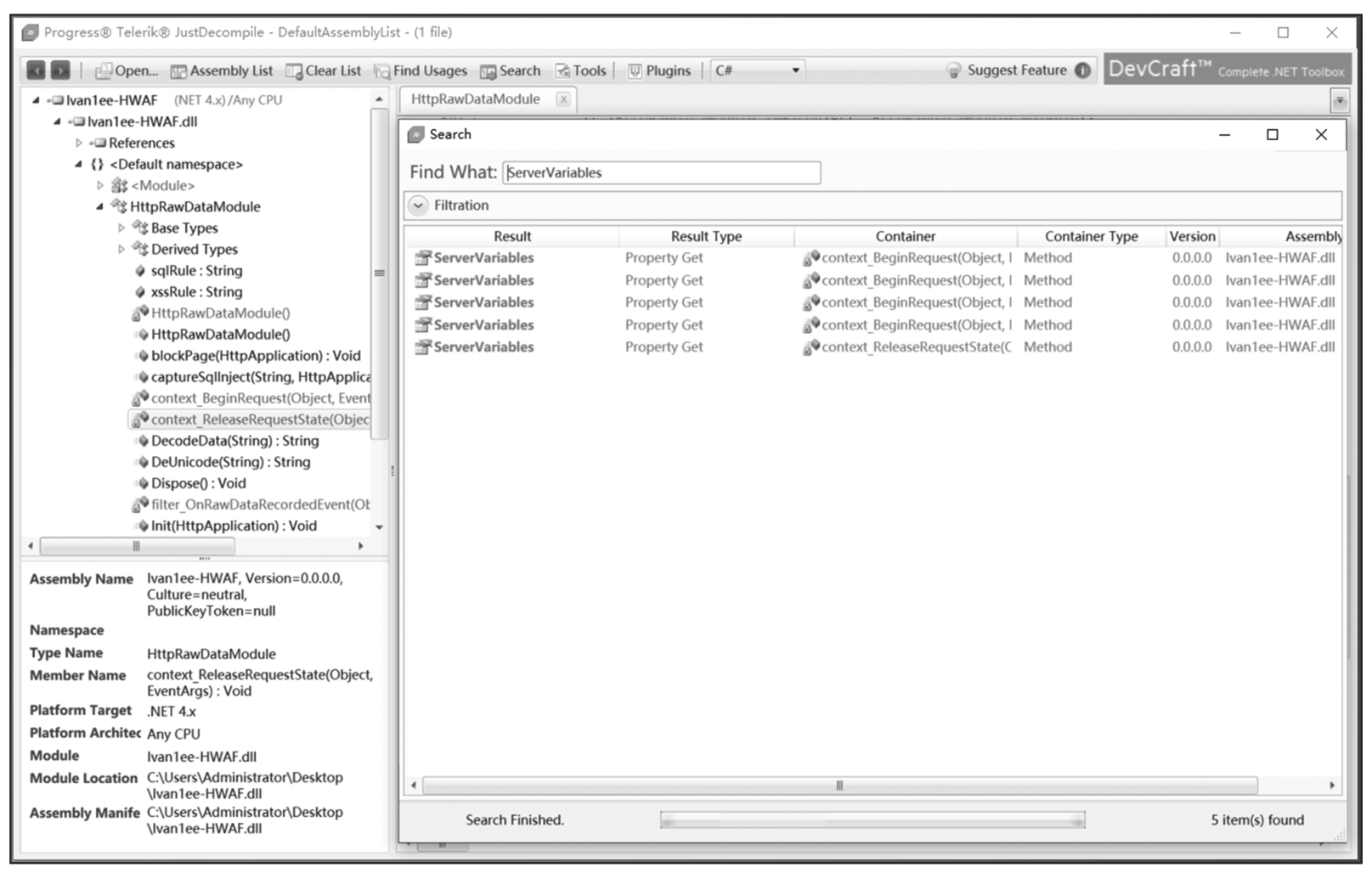Minimize the Search dialog
Image resolution: width=1372 pixels, height=873 pixels.
coord(1224,135)
